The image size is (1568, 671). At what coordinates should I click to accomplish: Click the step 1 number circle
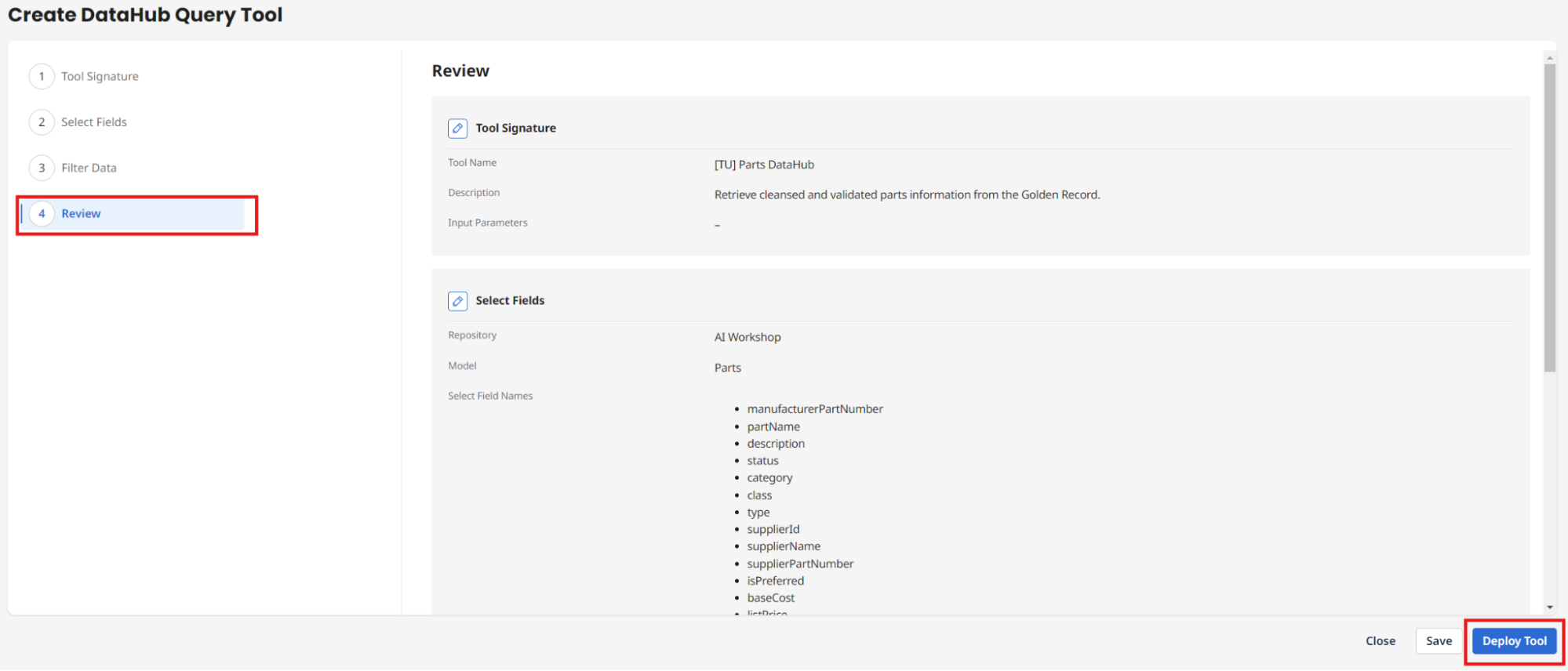(x=42, y=77)
